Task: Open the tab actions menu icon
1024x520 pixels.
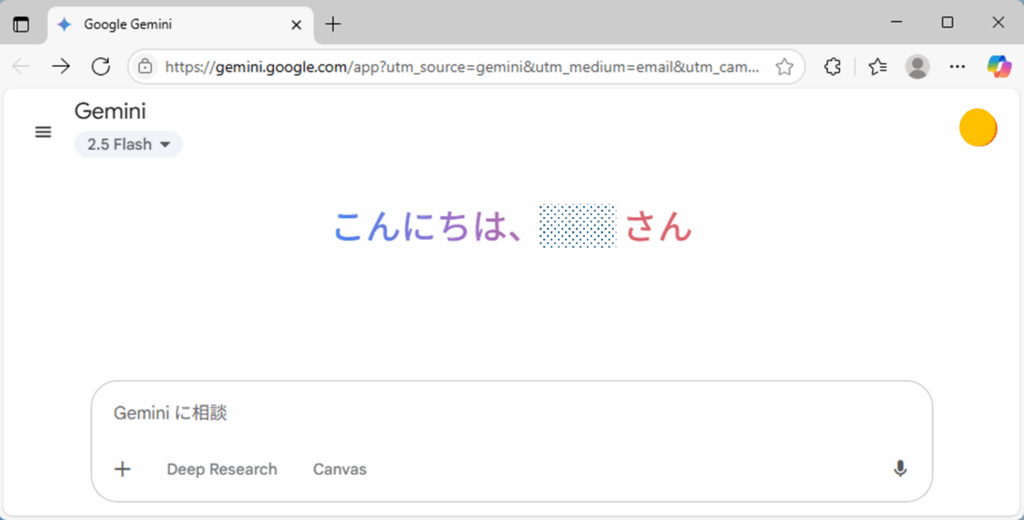Action: click(x=21, y=24)
